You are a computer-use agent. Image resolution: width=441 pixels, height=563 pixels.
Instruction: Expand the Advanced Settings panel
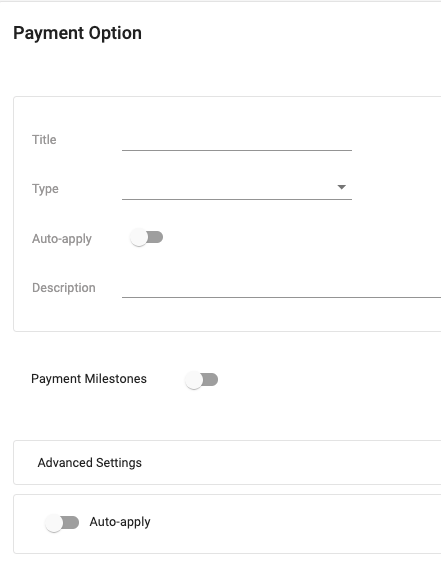[227, 462]
